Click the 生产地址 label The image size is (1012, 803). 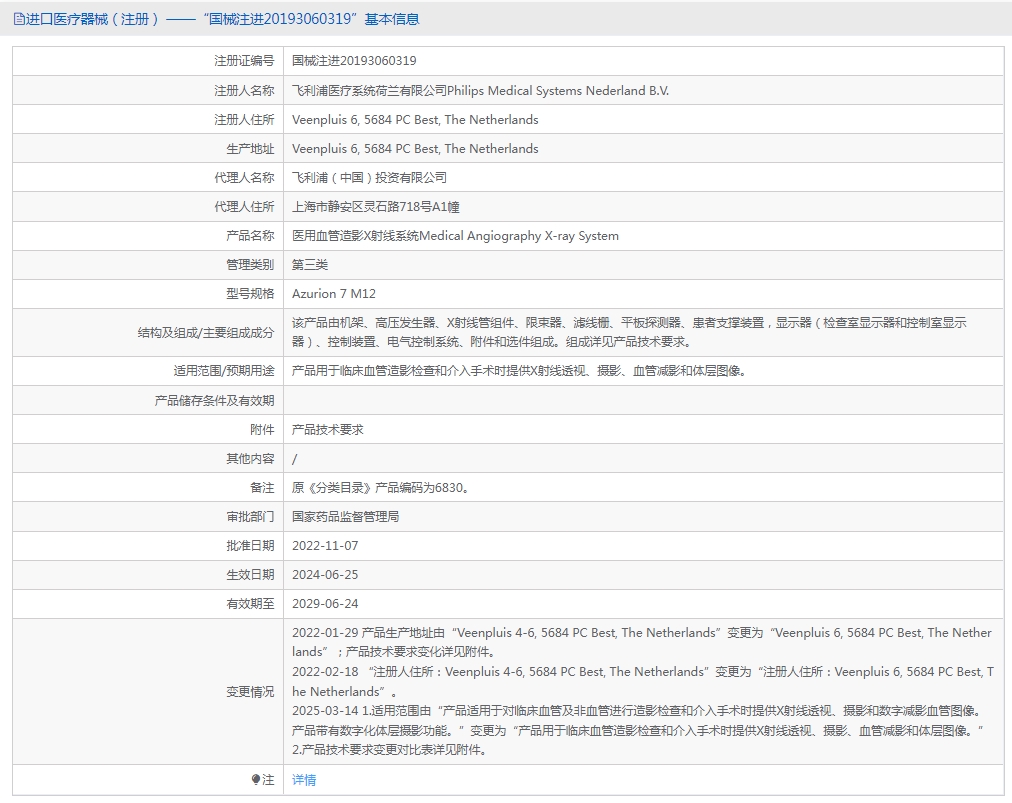pyautogui.click(x=250, y=148)
